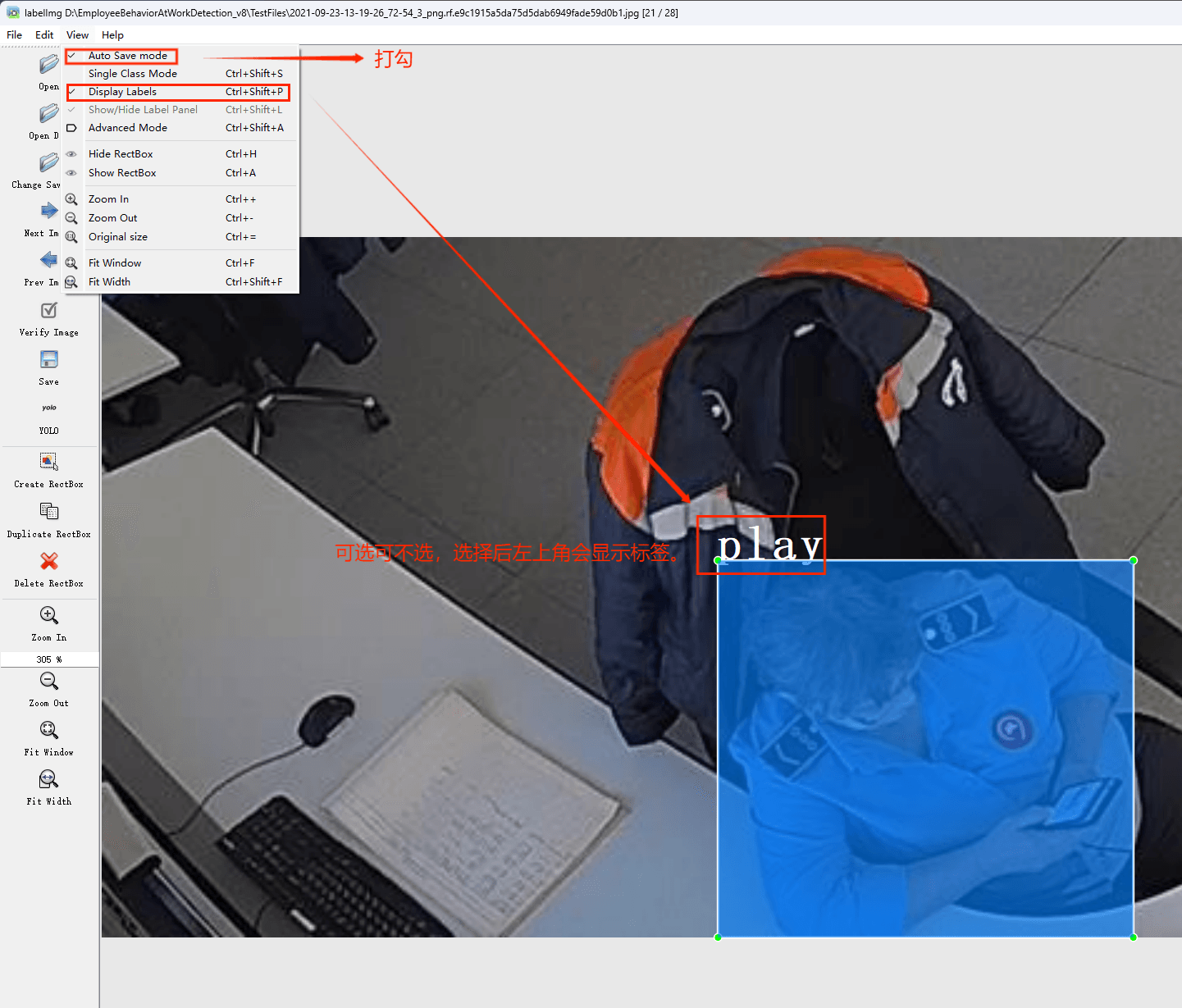Select the Create RectBox tool
Image resolution: width=1182 pixels, height=1008 pixels.
49,462
